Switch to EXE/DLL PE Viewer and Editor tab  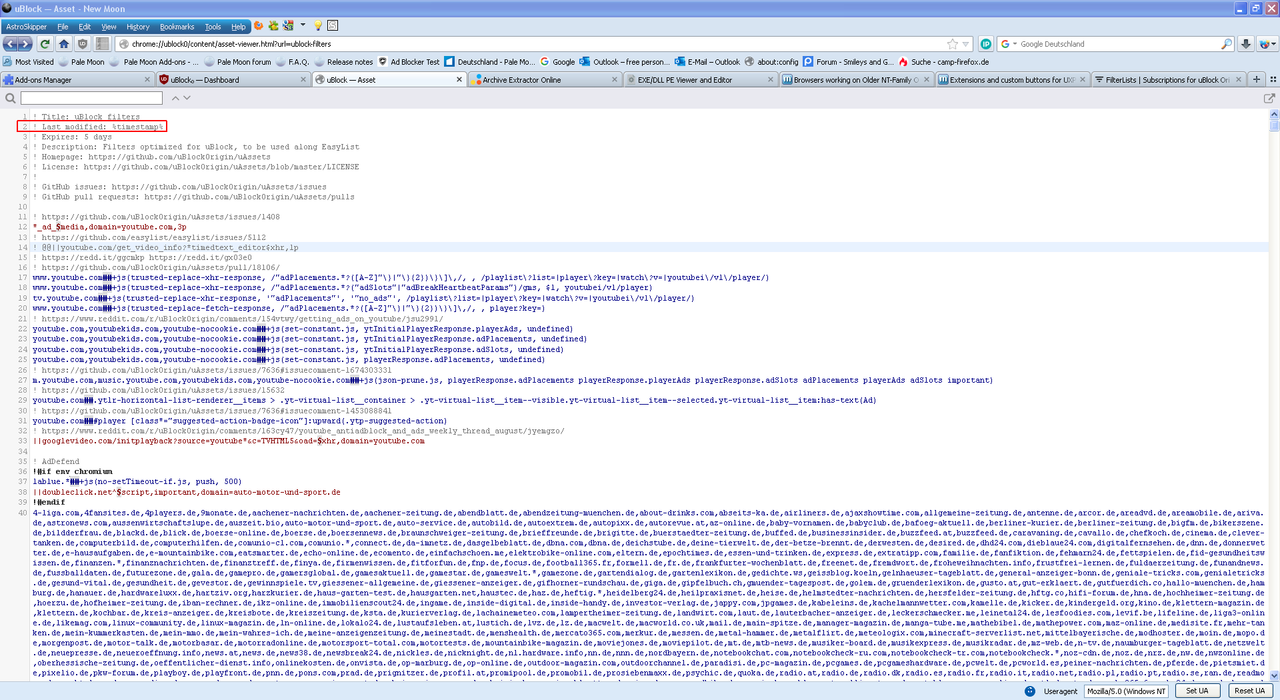point(701,80)
